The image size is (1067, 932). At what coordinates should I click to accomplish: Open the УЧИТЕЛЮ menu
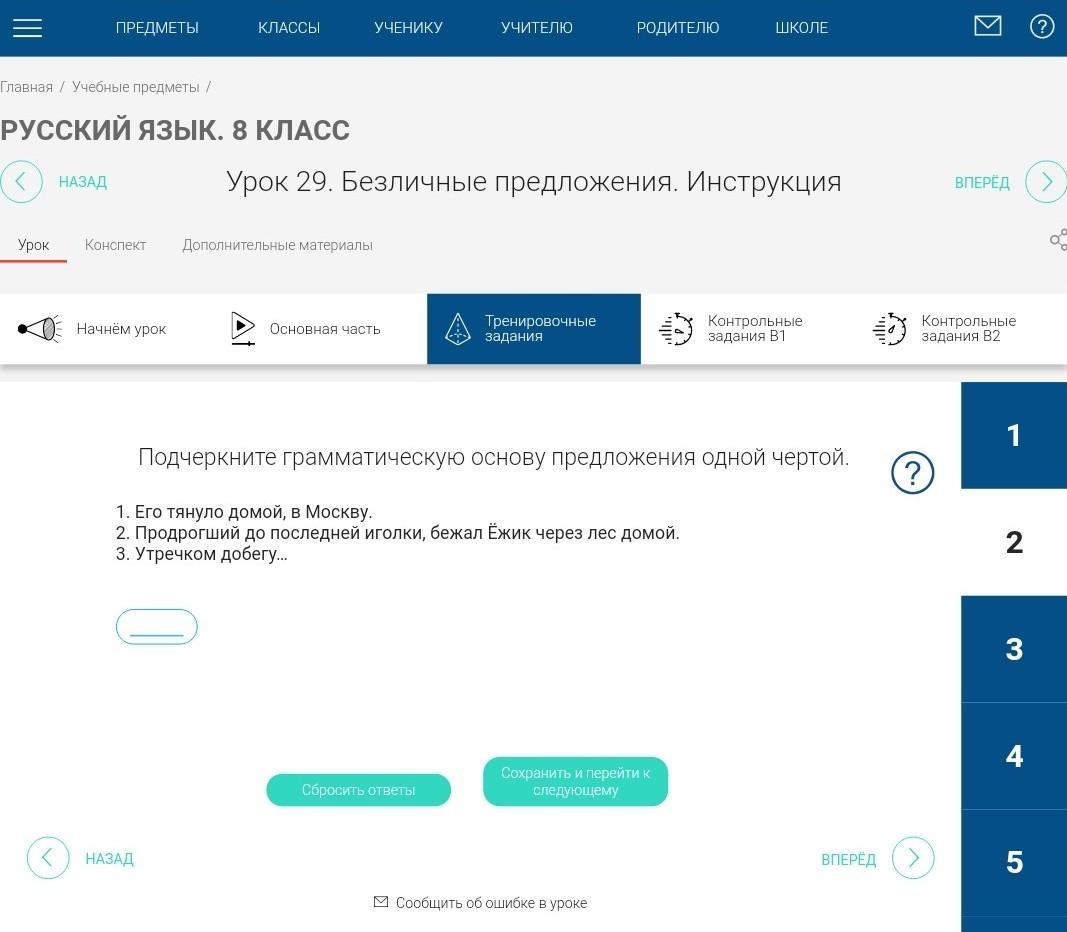point(536,28)
